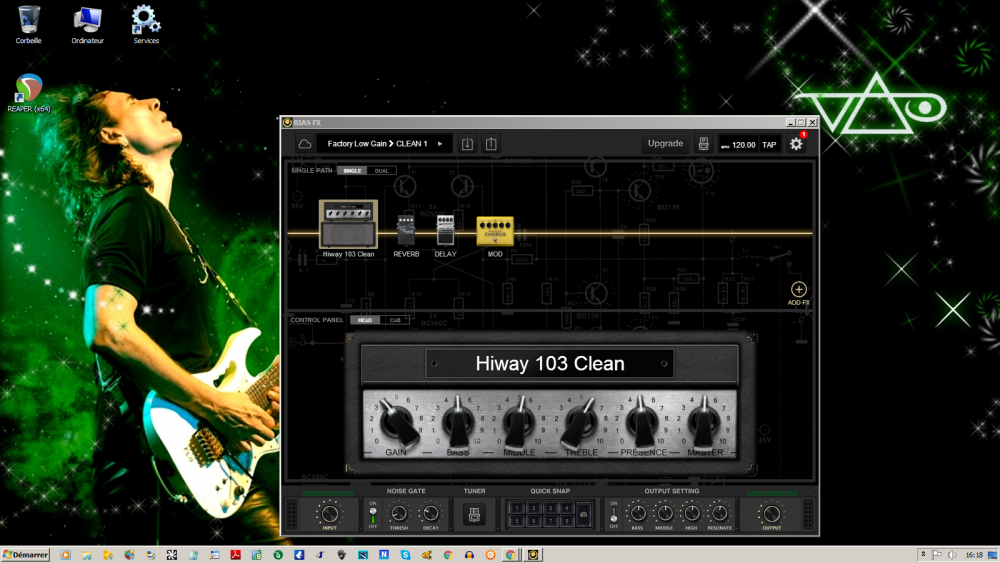Switch signal path to DUAL
The width and height of the screenshot is (1000, 563).
click(381, 171)
